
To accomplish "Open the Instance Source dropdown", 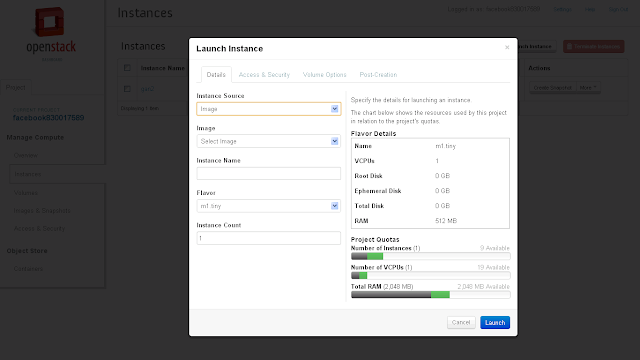I will pyautogui.click(x=269, y=109).
